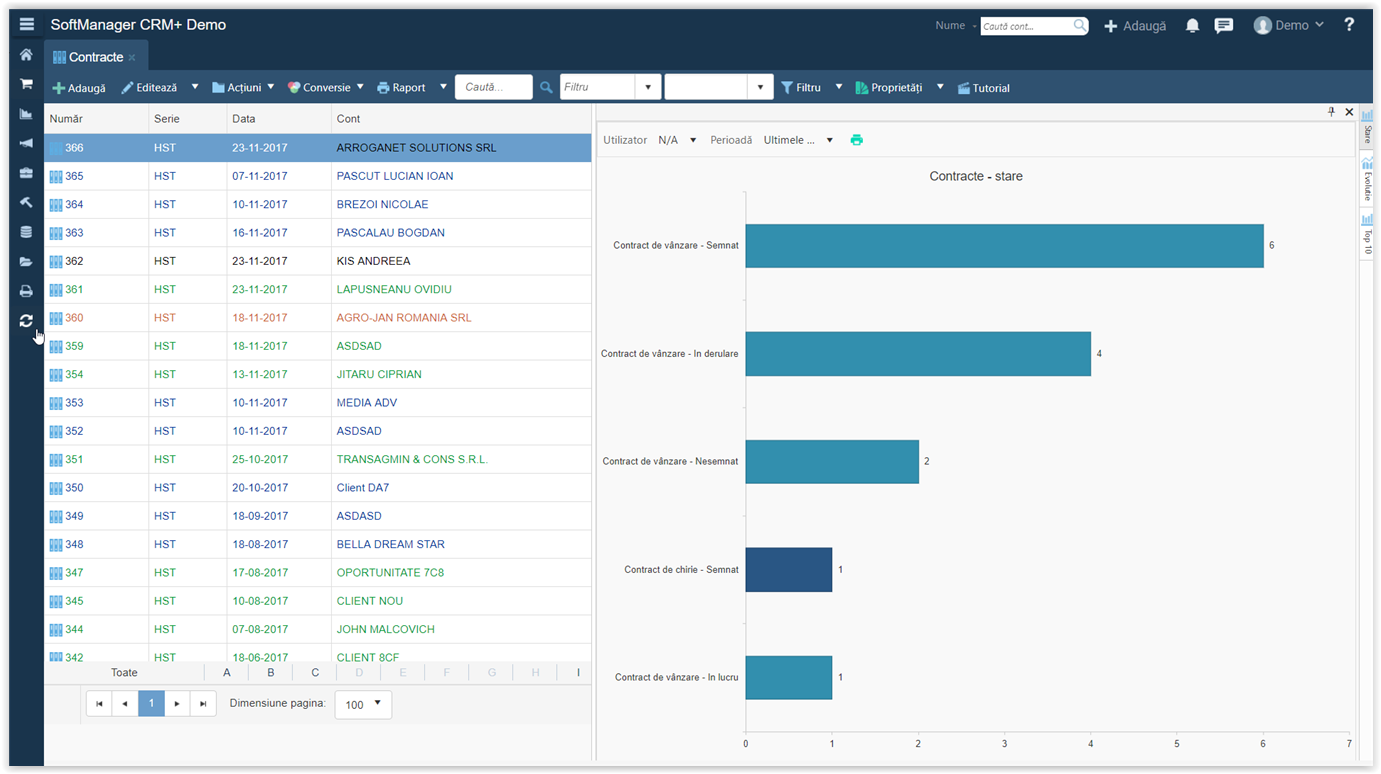Open the page size 100 dropdown
Image resolution: width=1381 pixels, height=774 pixels.
click(x=363, y=704)
